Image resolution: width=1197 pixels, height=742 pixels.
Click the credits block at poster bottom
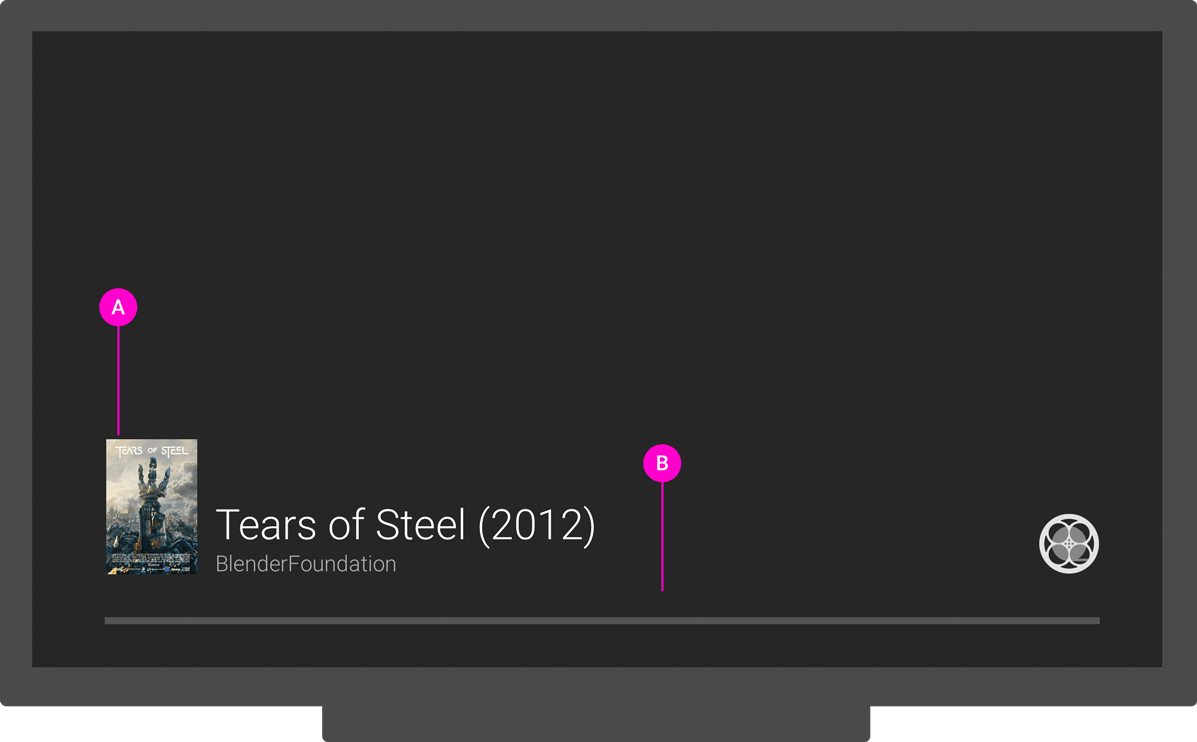(x=152, y=559)
